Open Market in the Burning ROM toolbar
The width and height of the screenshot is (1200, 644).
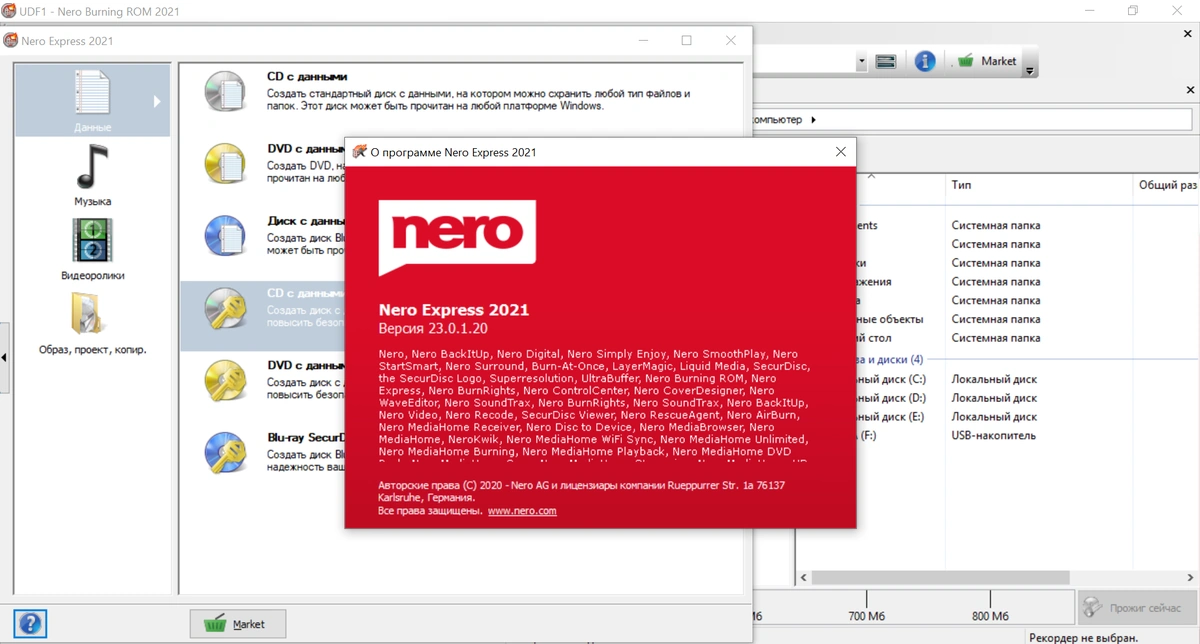tap(987, 61)
